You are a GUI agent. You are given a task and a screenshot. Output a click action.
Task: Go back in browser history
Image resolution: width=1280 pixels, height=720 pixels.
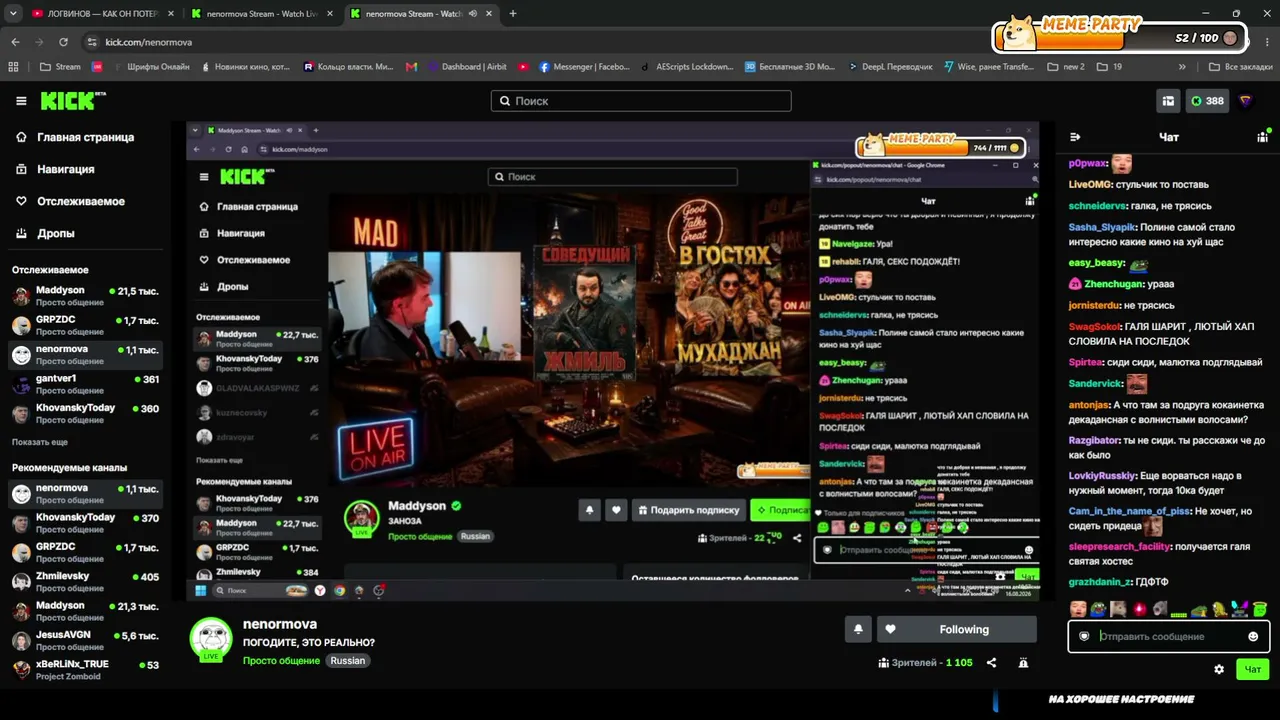[16, 42]
